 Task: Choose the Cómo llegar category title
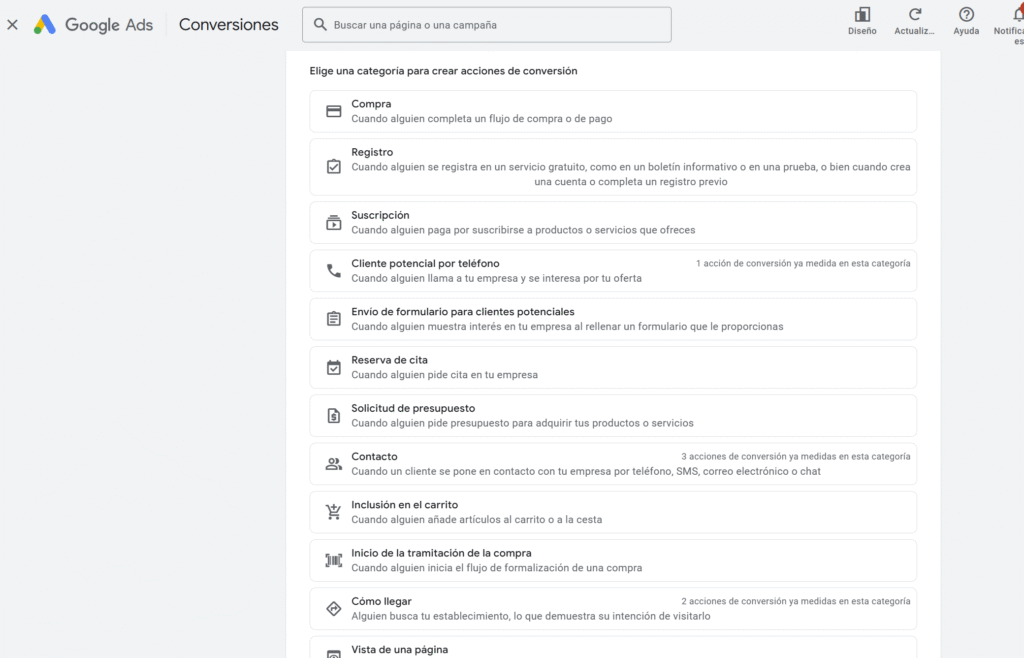381,601
